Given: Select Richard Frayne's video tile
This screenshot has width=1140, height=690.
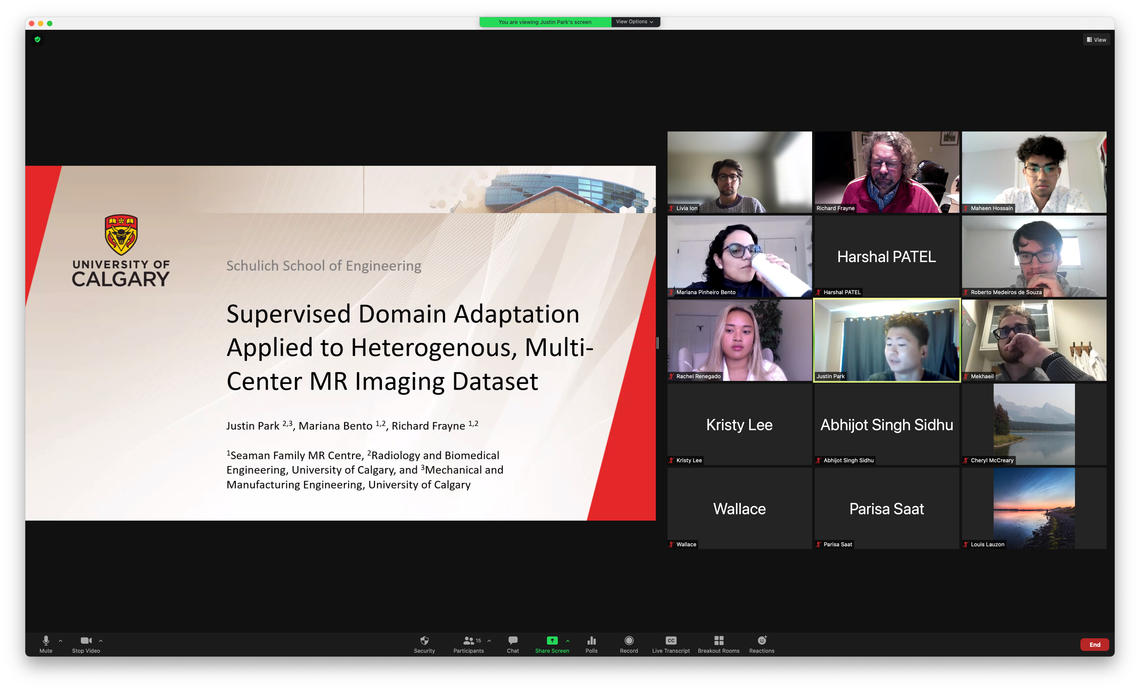Looking at the screenshot, I should [886, 172].
